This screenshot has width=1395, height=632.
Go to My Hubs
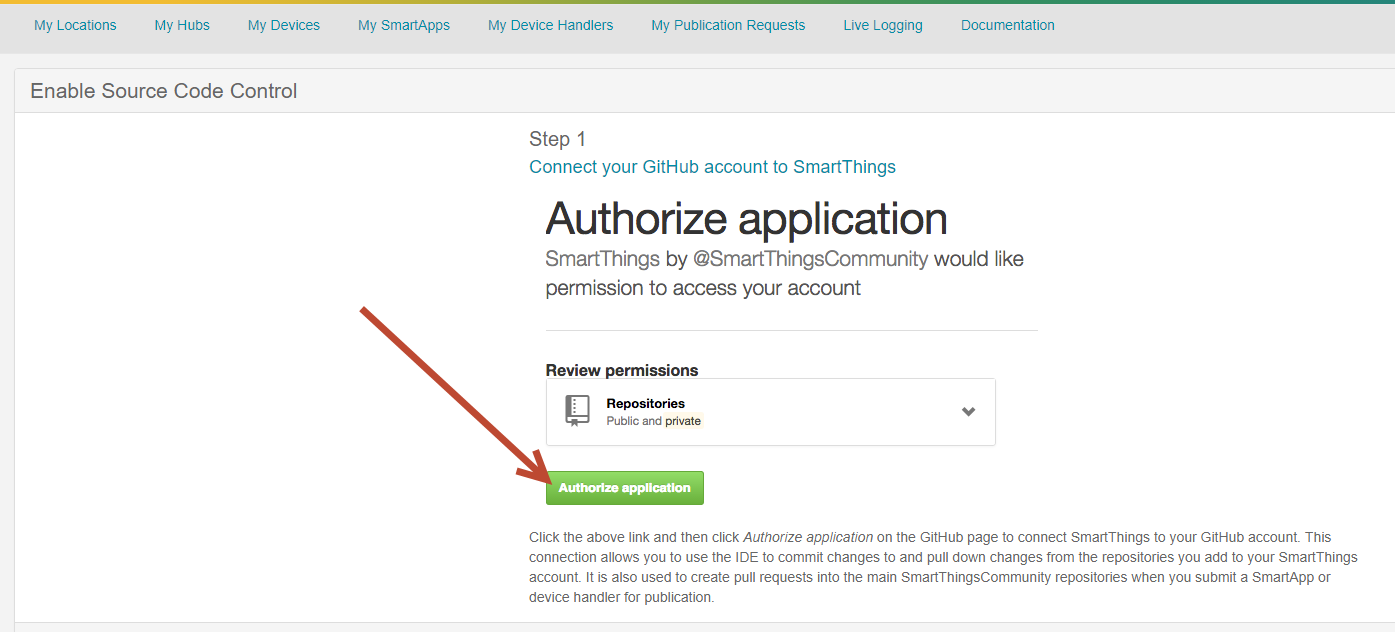tap(182, 25)
